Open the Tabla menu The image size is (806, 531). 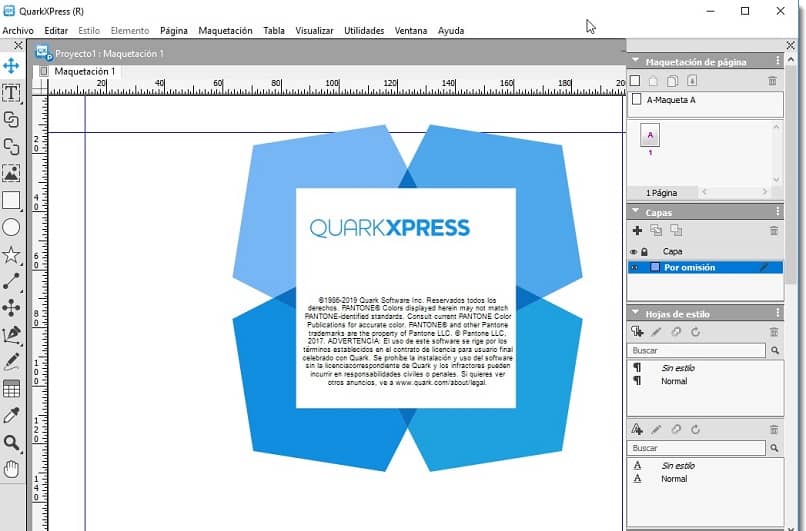click(x=274, y=31)
